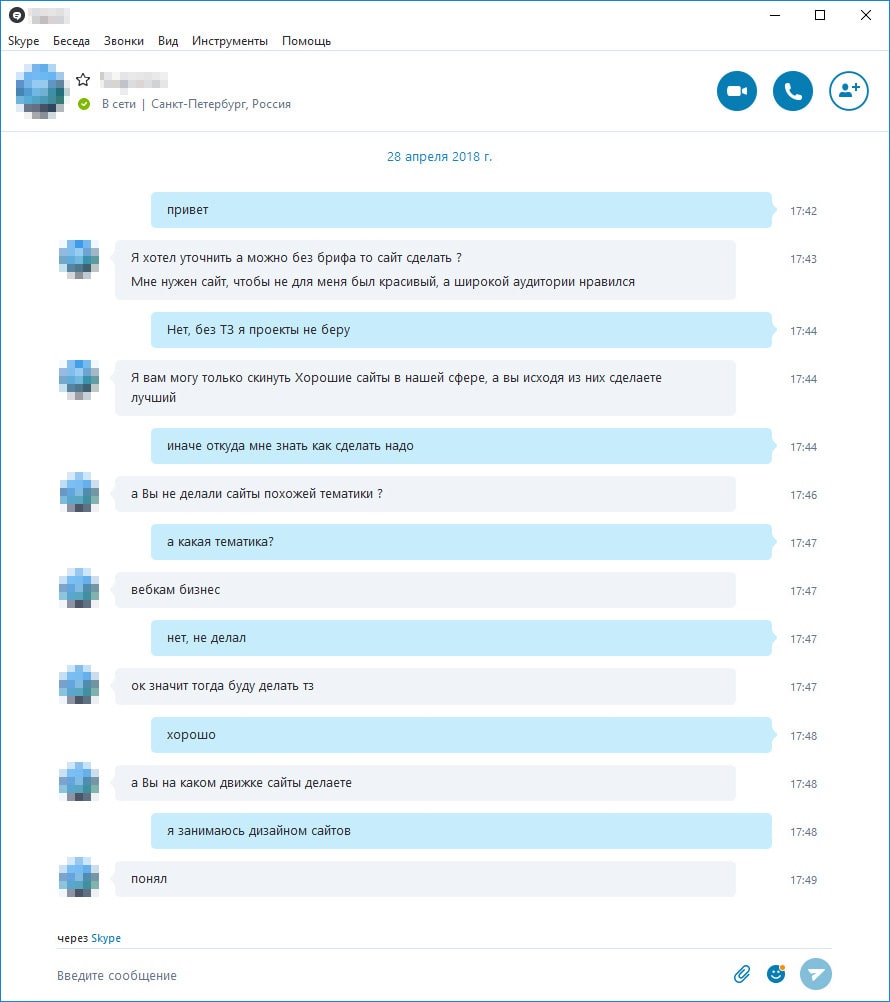
Task: Open the emoticon picker
Action: click(776, 974)
